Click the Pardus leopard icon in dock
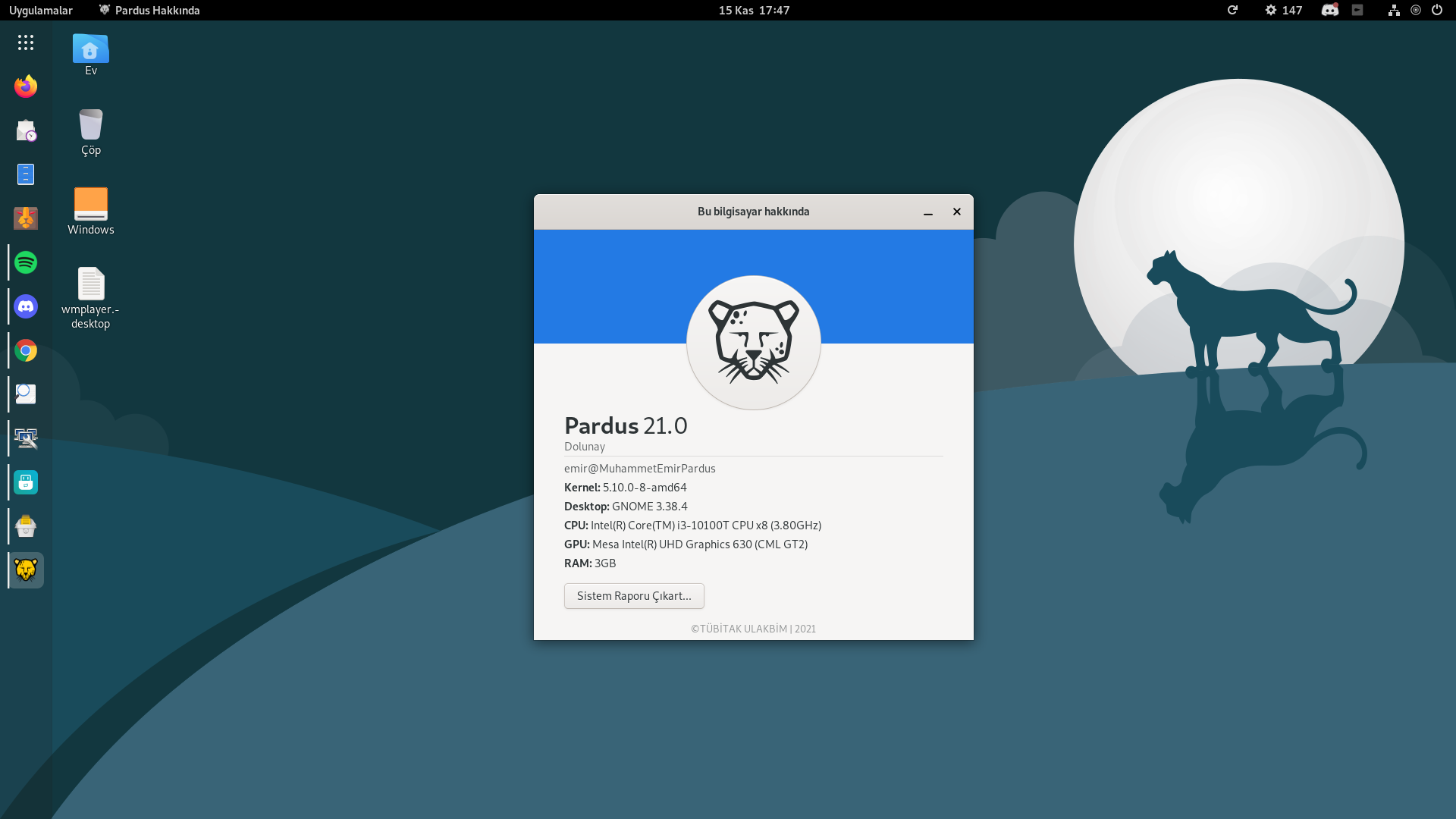The height and width of the screenshot is (819, 1456). (26, 570)
